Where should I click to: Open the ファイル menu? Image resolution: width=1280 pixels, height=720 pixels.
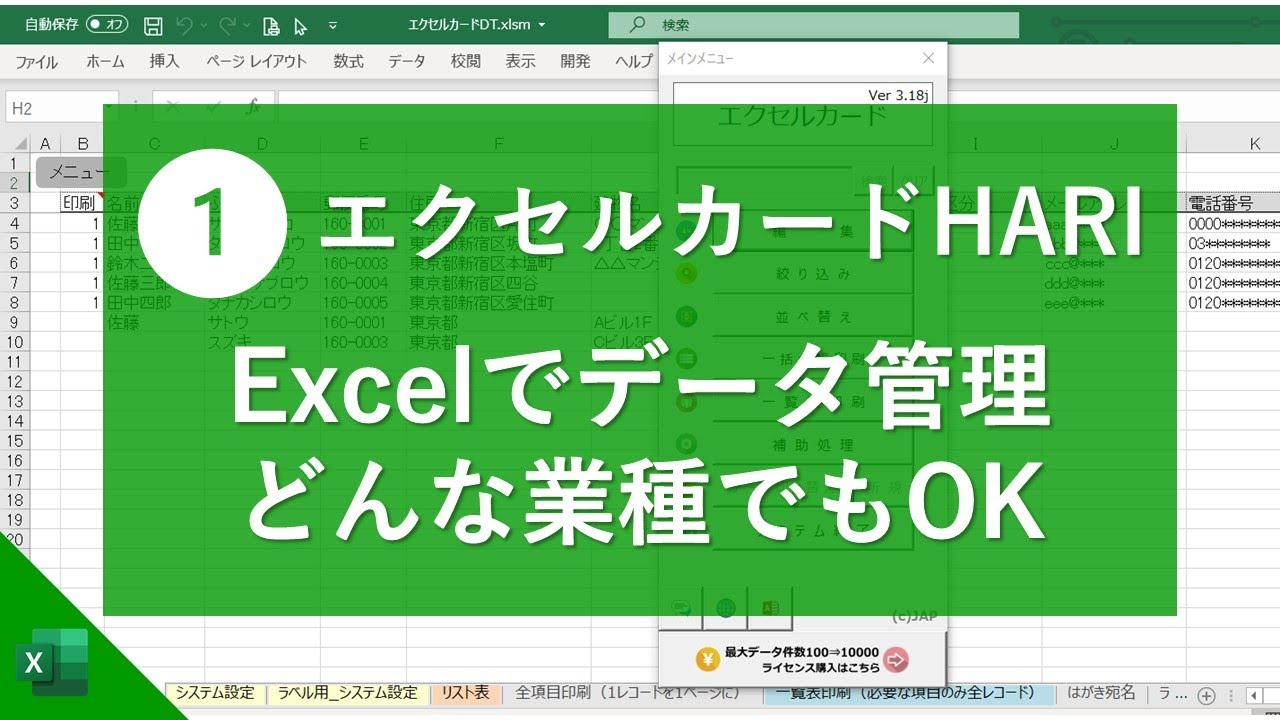point(36,61)
